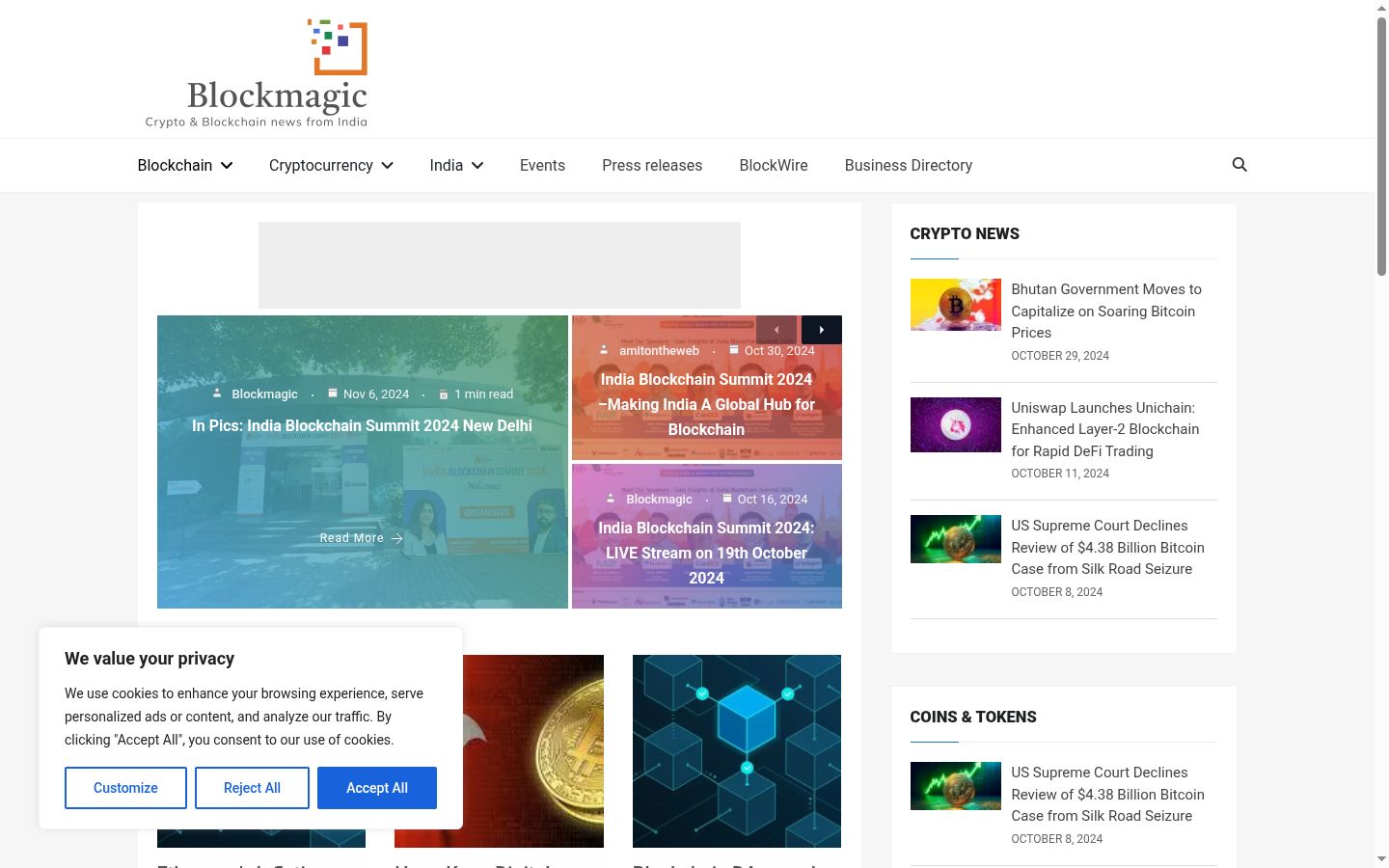Expand the Cryptocurrency menu
1389x868 pixels.
(331, 165)
